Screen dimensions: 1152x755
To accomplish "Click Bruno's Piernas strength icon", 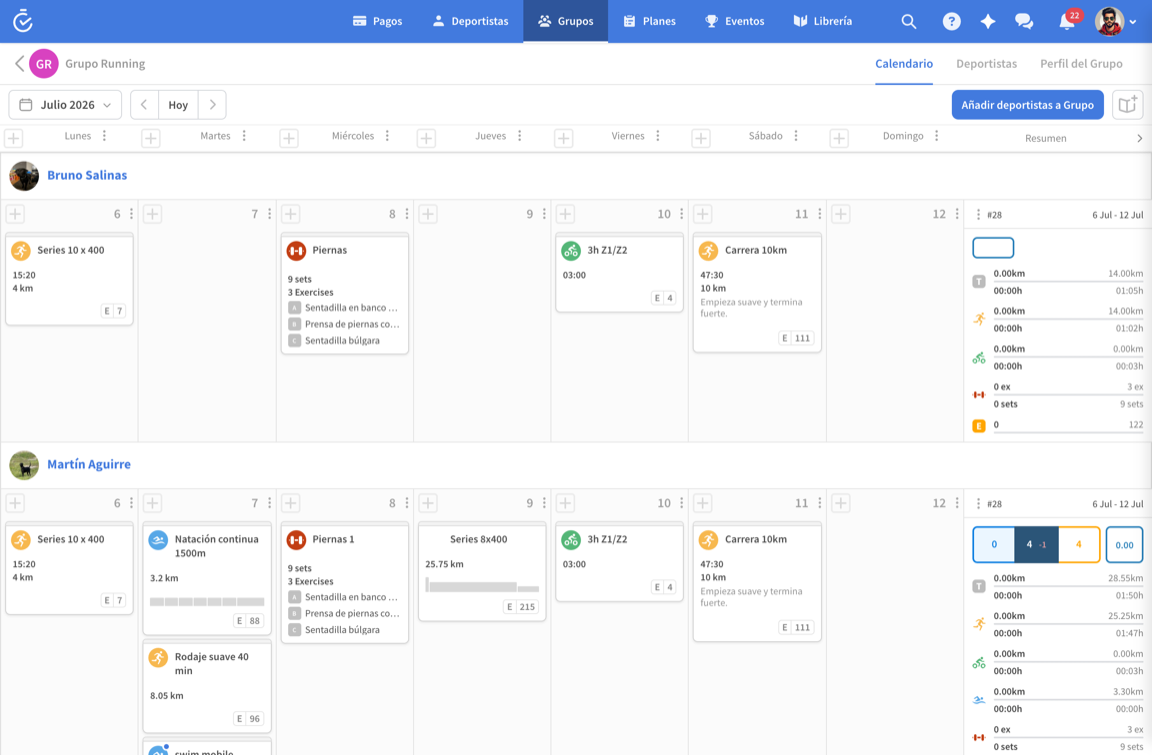I will click(296, 250).
